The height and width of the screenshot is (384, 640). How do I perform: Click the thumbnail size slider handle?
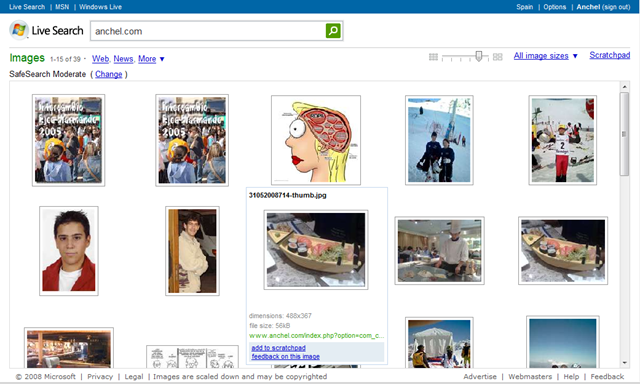(x=479, y=56)
